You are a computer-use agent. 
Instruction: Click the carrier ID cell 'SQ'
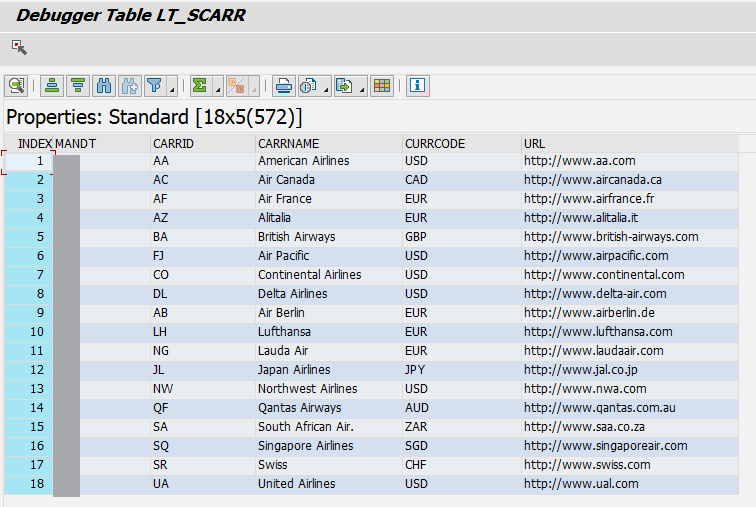click(x=202, y=446)
